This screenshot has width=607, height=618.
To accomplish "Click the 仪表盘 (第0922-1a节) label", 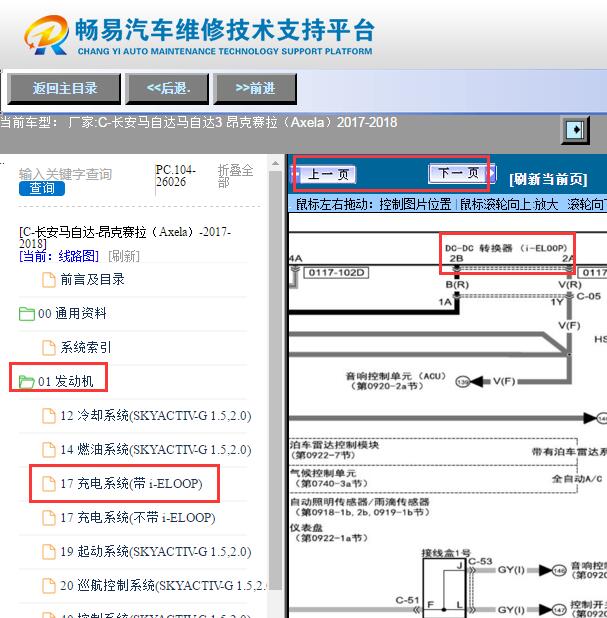I will point(329,532).
